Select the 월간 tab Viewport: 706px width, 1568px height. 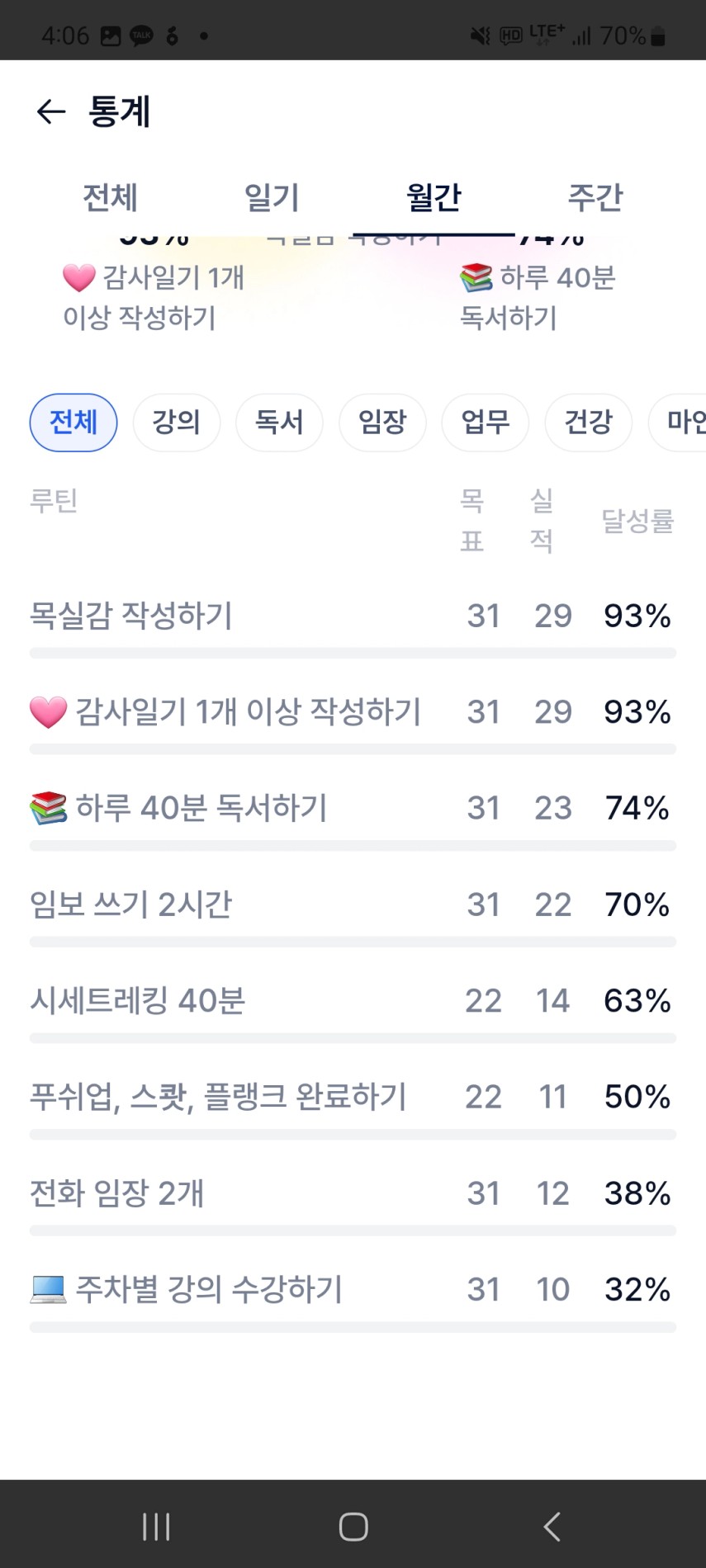(x=434, y=198)
